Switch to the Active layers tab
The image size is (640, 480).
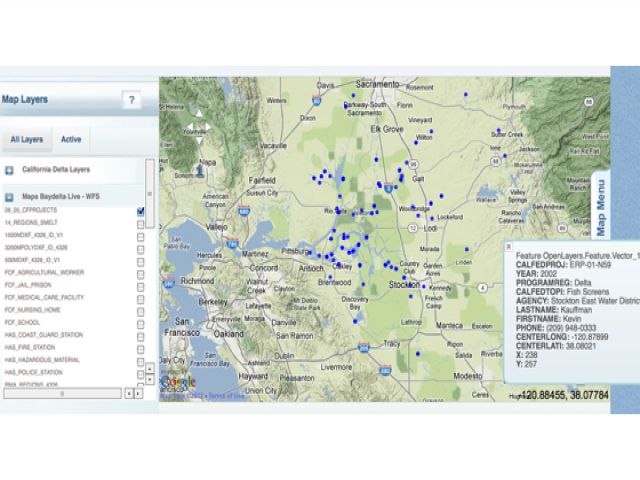tap(71, 140)
